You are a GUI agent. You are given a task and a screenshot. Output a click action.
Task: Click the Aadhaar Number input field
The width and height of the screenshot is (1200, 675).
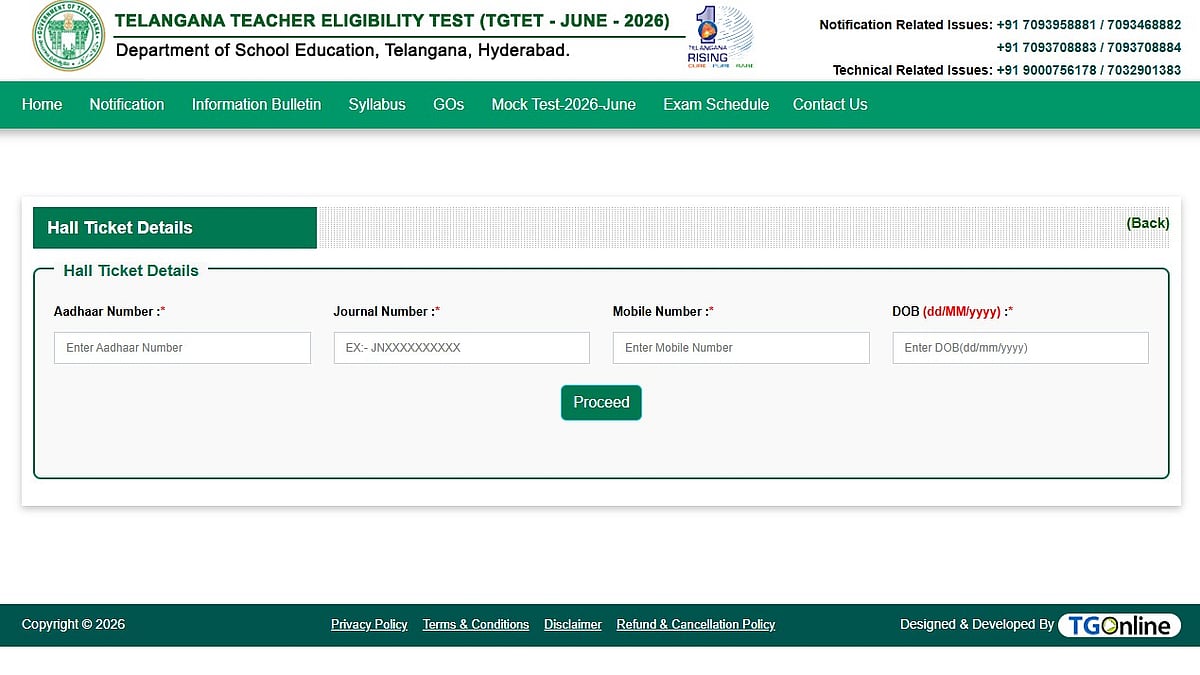coord(182,348)
